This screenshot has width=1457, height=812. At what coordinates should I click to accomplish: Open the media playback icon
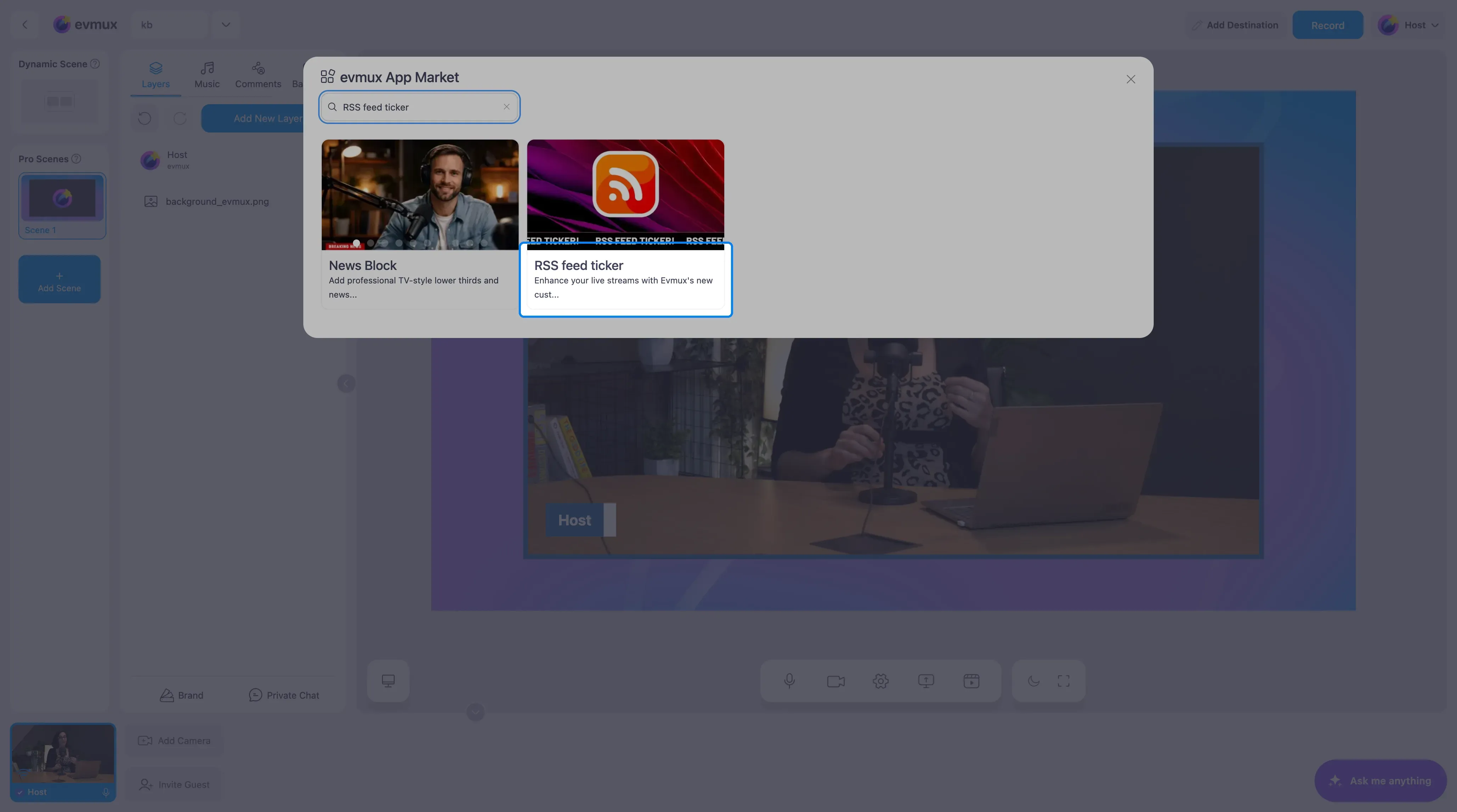[x=971, y=681]
